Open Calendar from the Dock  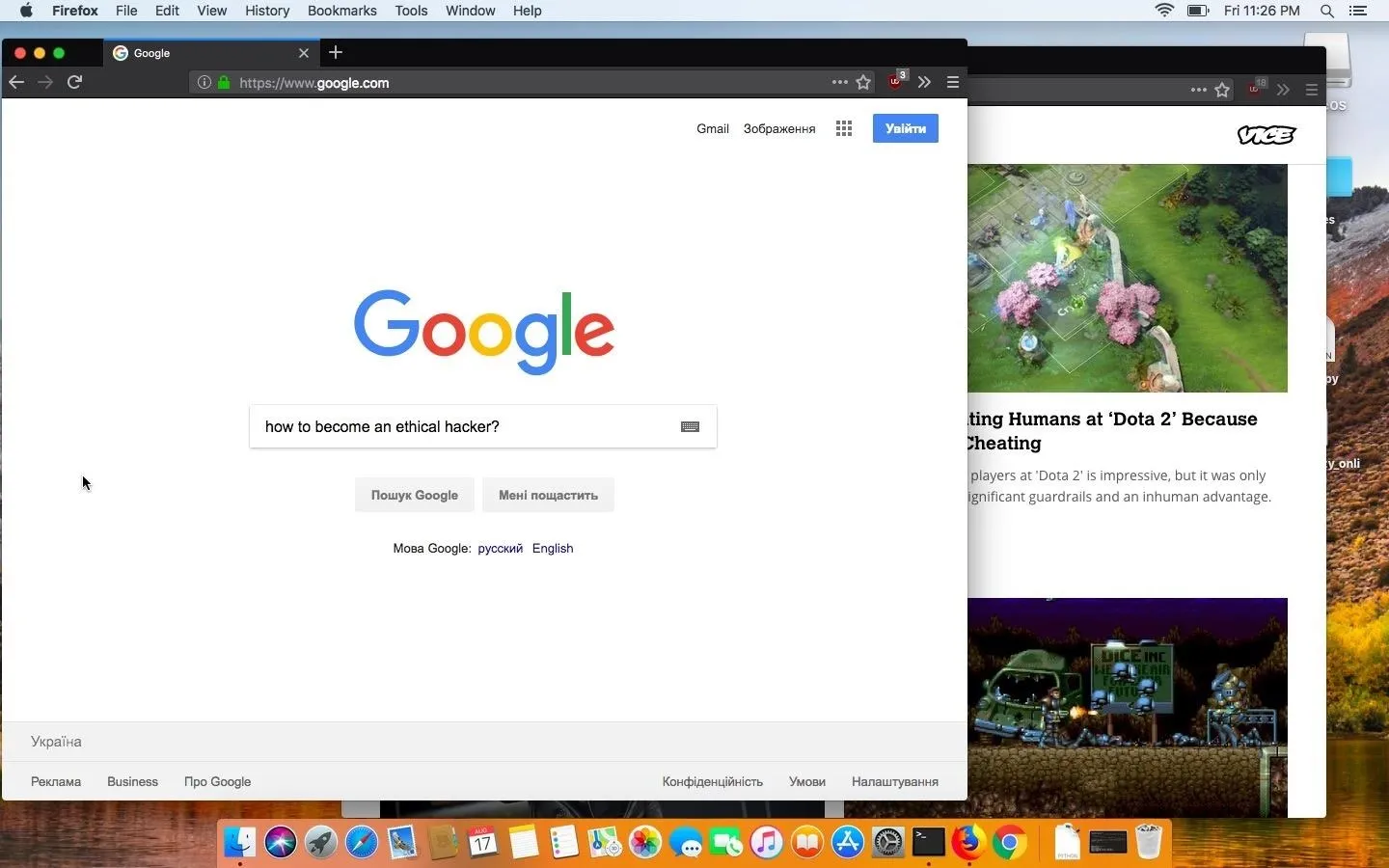[482, 843]
